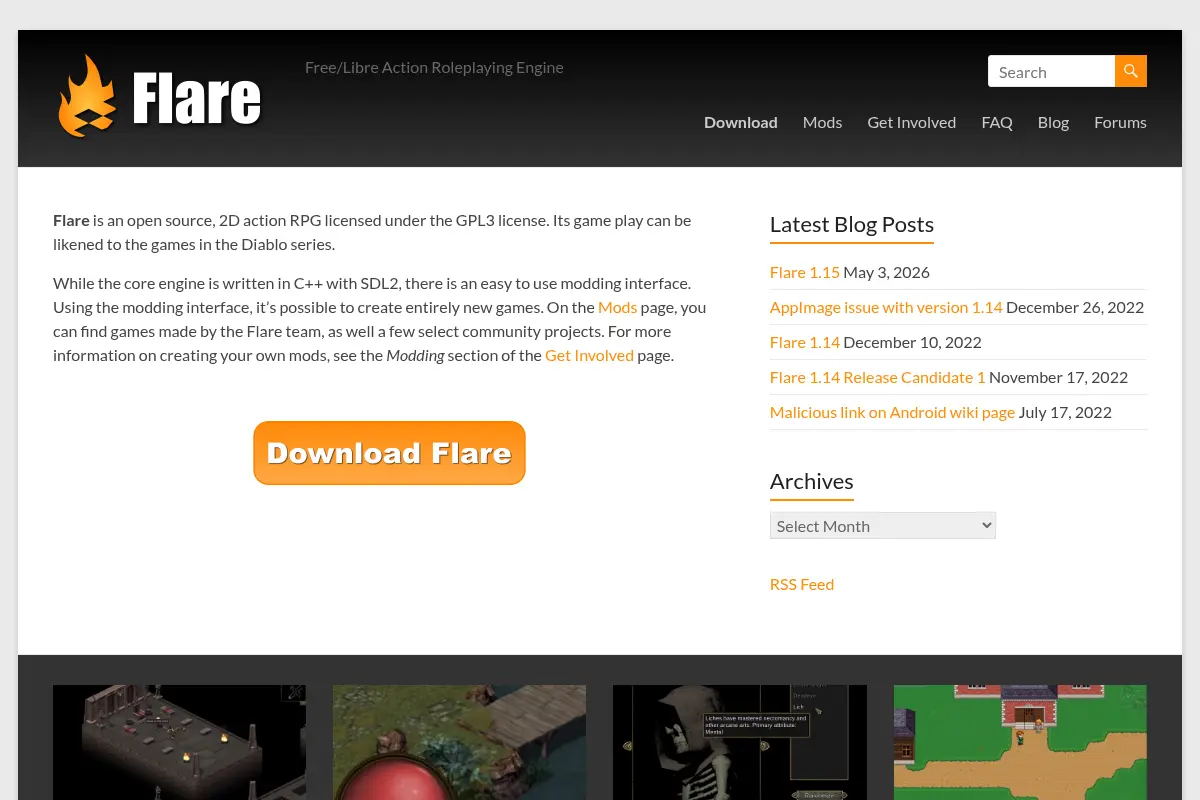
Task: Click the date December 10, 2022
Action: click(x=912, y=342)
